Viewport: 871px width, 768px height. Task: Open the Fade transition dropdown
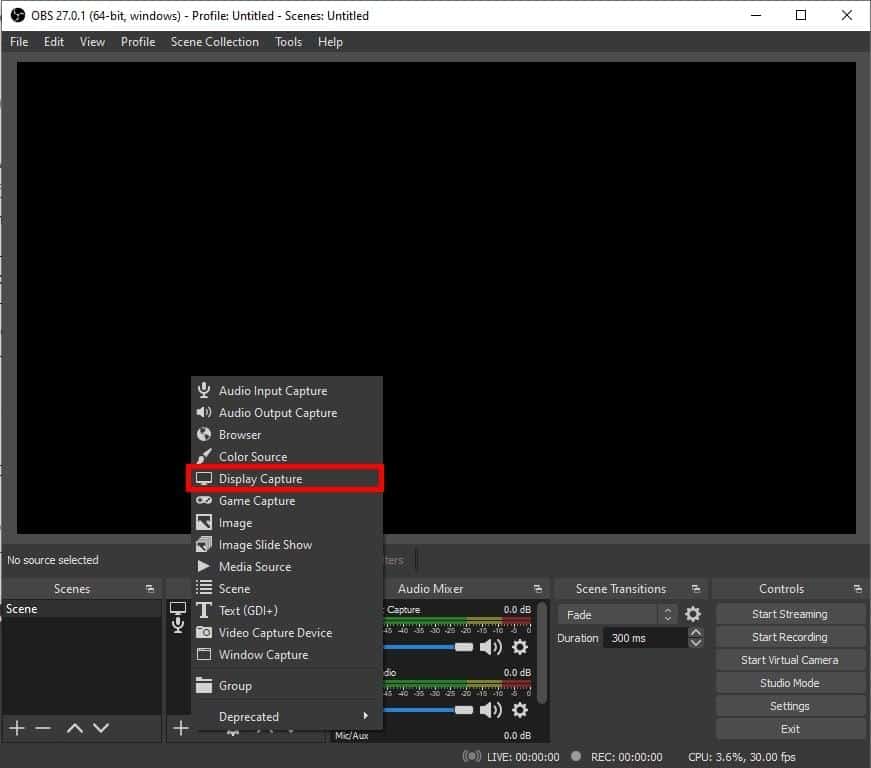click(x=617, y=615)
